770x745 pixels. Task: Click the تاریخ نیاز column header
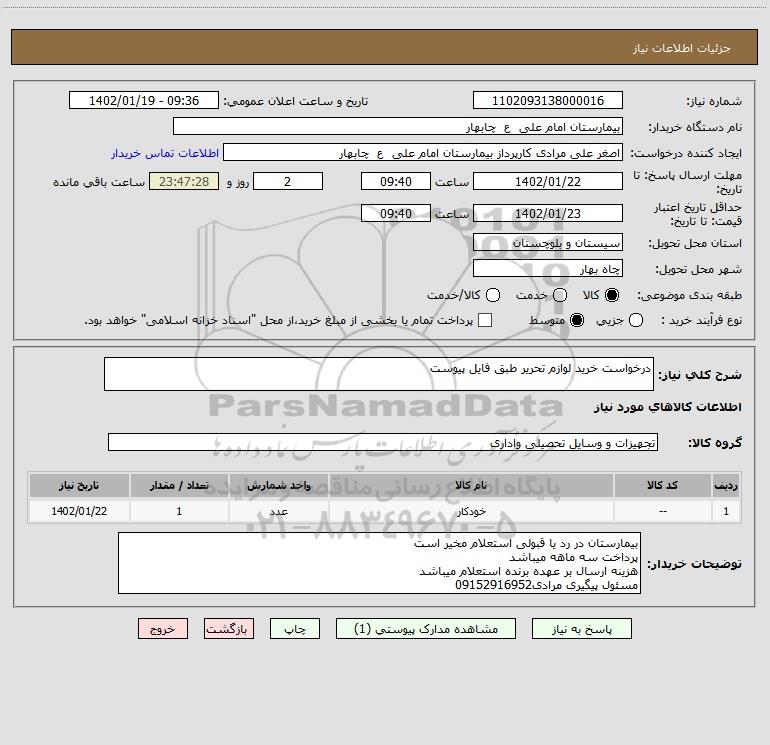click(79, 485)
